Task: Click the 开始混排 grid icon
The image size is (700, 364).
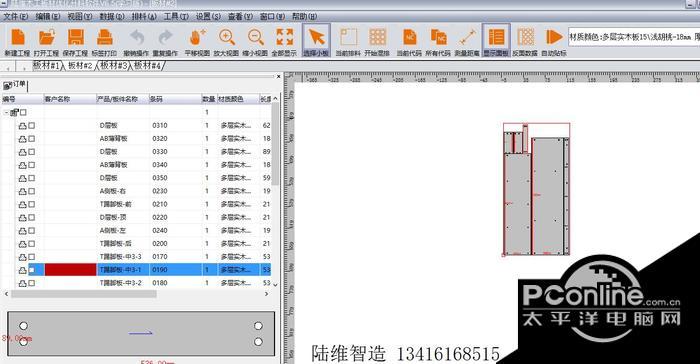Action: click(377, 38)
